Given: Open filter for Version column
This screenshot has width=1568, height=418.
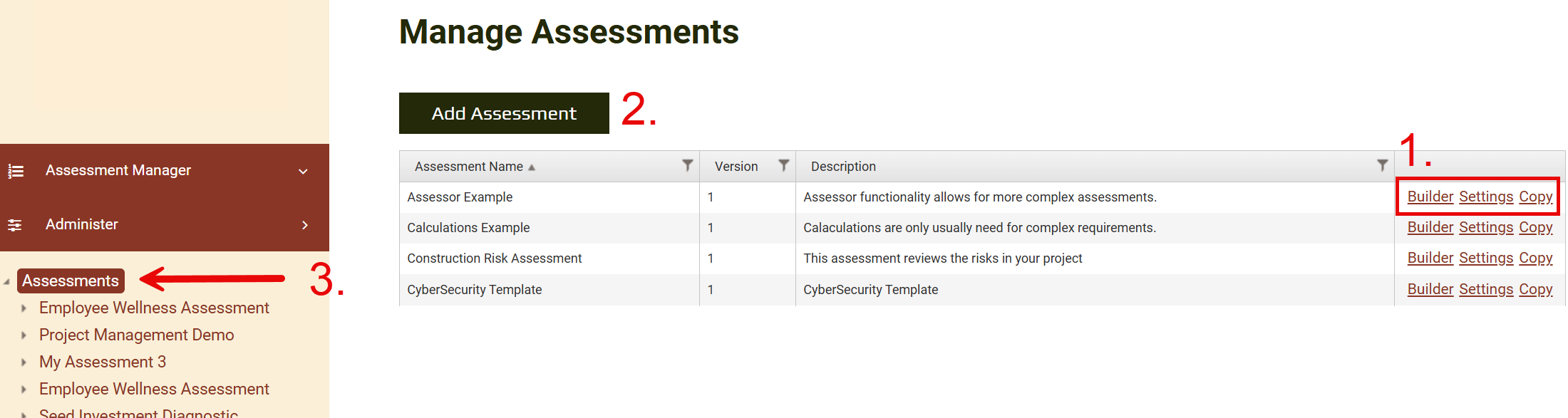Looking at the screenshot, I should 783,165.
